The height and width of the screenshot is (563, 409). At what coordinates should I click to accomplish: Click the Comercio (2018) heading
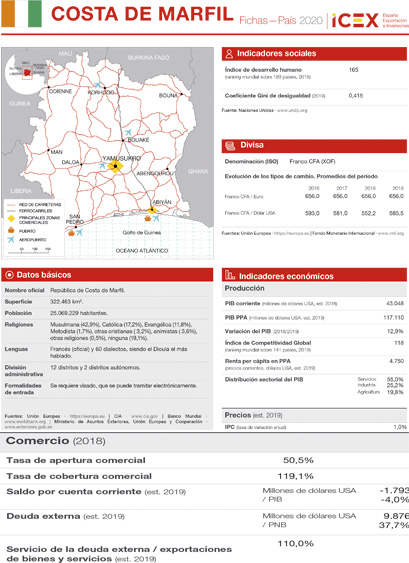coord(56,441)
